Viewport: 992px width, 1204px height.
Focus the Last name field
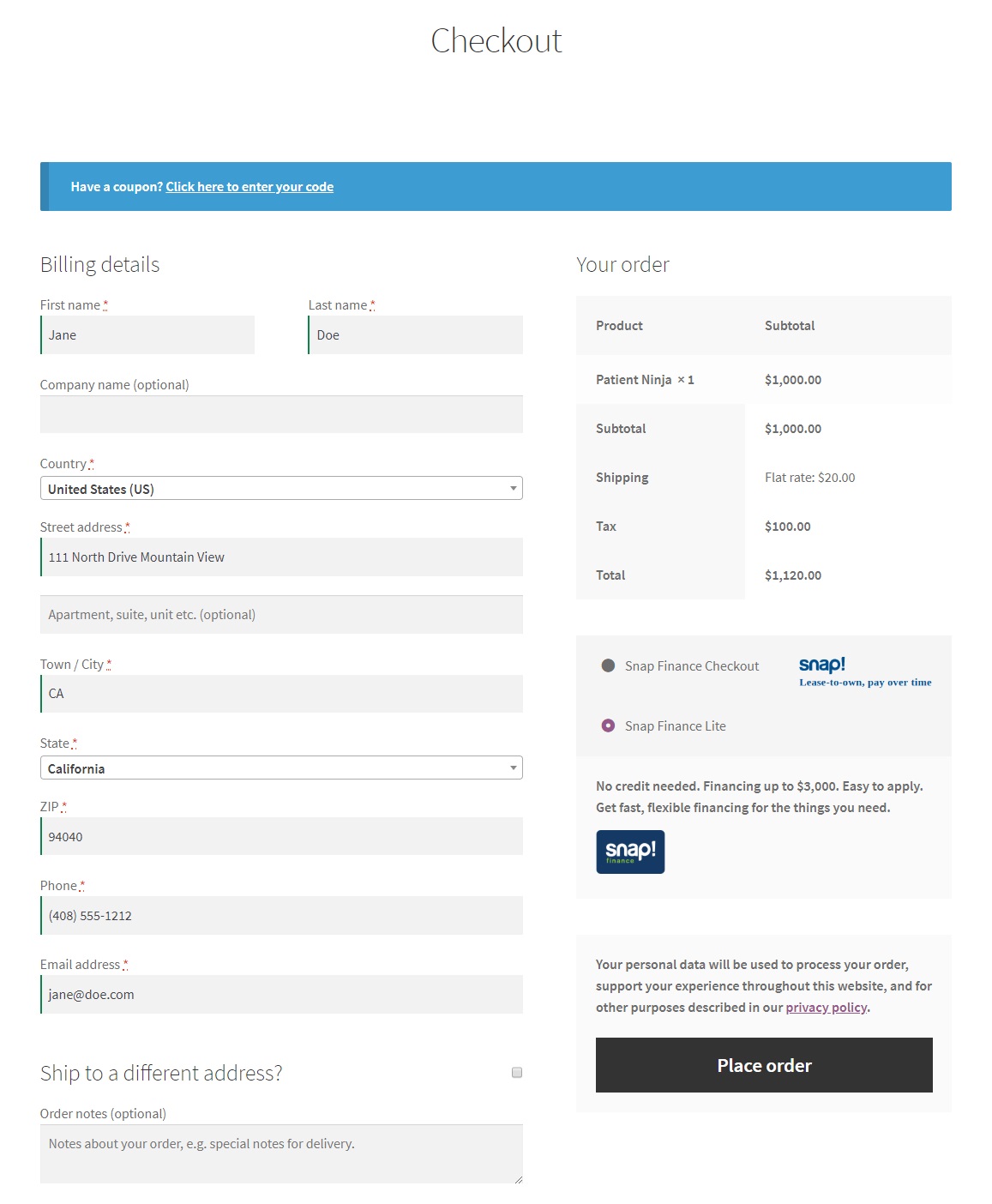[x=416, y=334]
